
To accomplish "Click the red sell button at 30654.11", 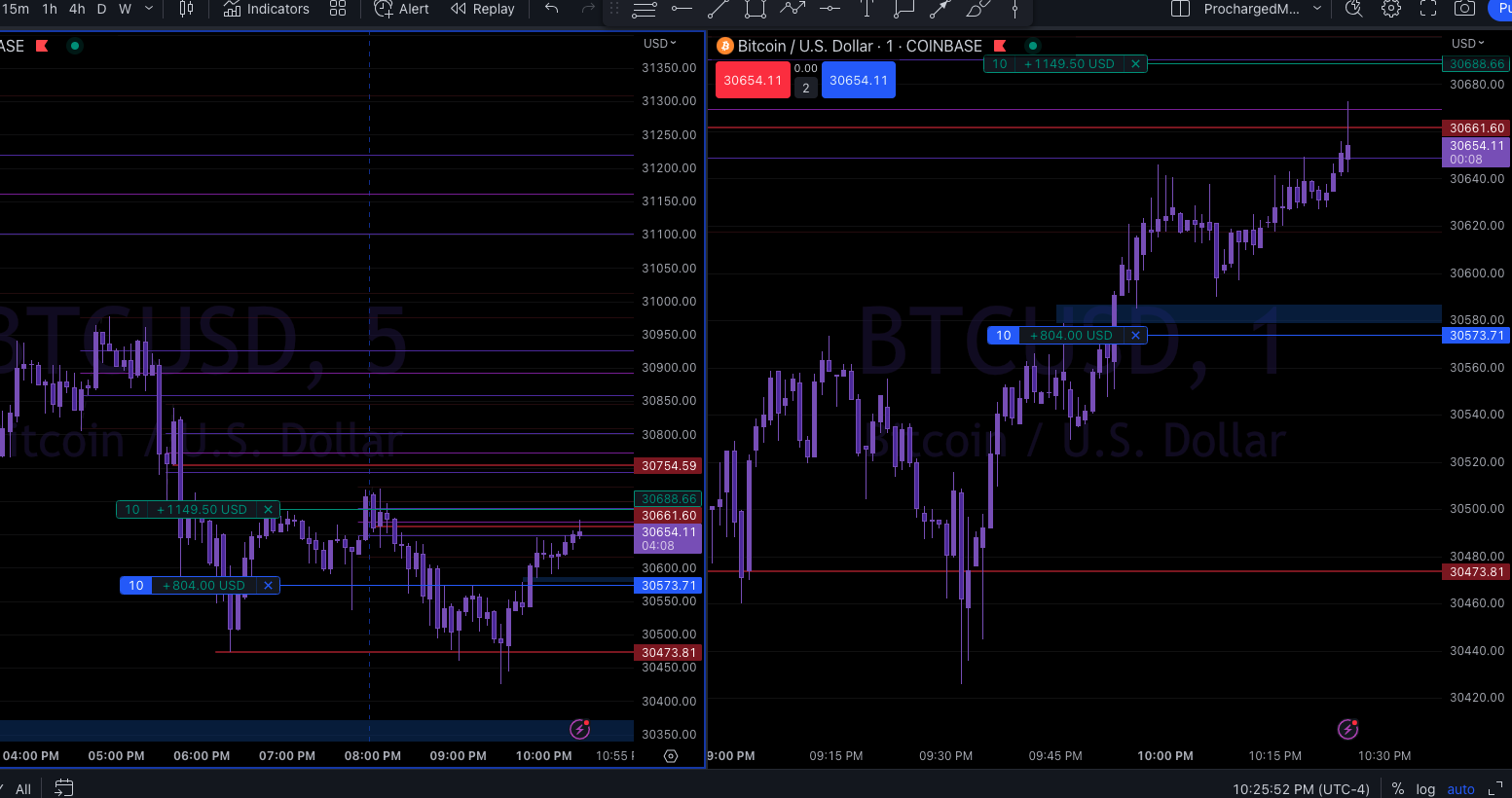I will (x=752, y=80).
